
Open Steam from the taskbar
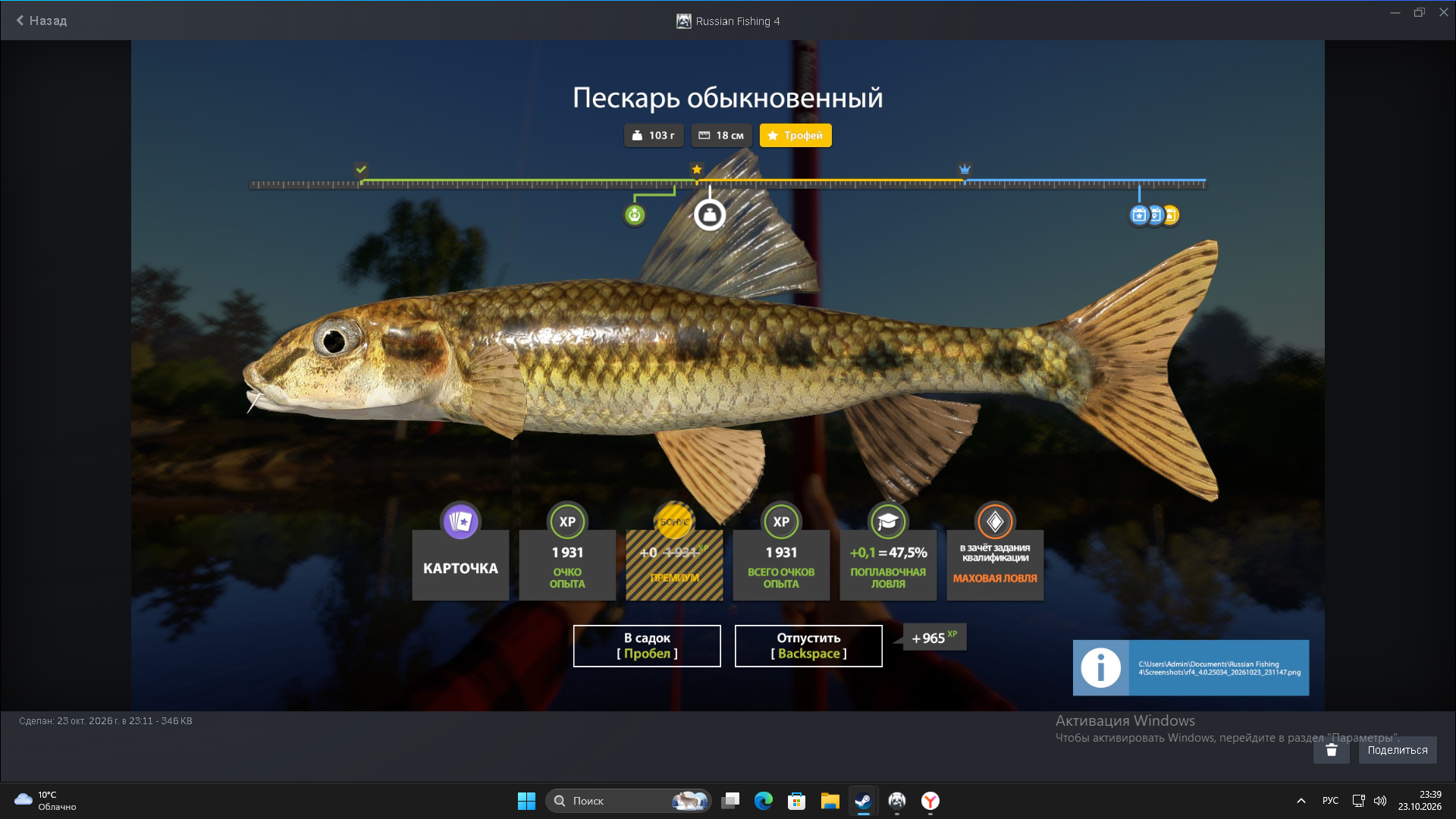[x=863, y=801]
